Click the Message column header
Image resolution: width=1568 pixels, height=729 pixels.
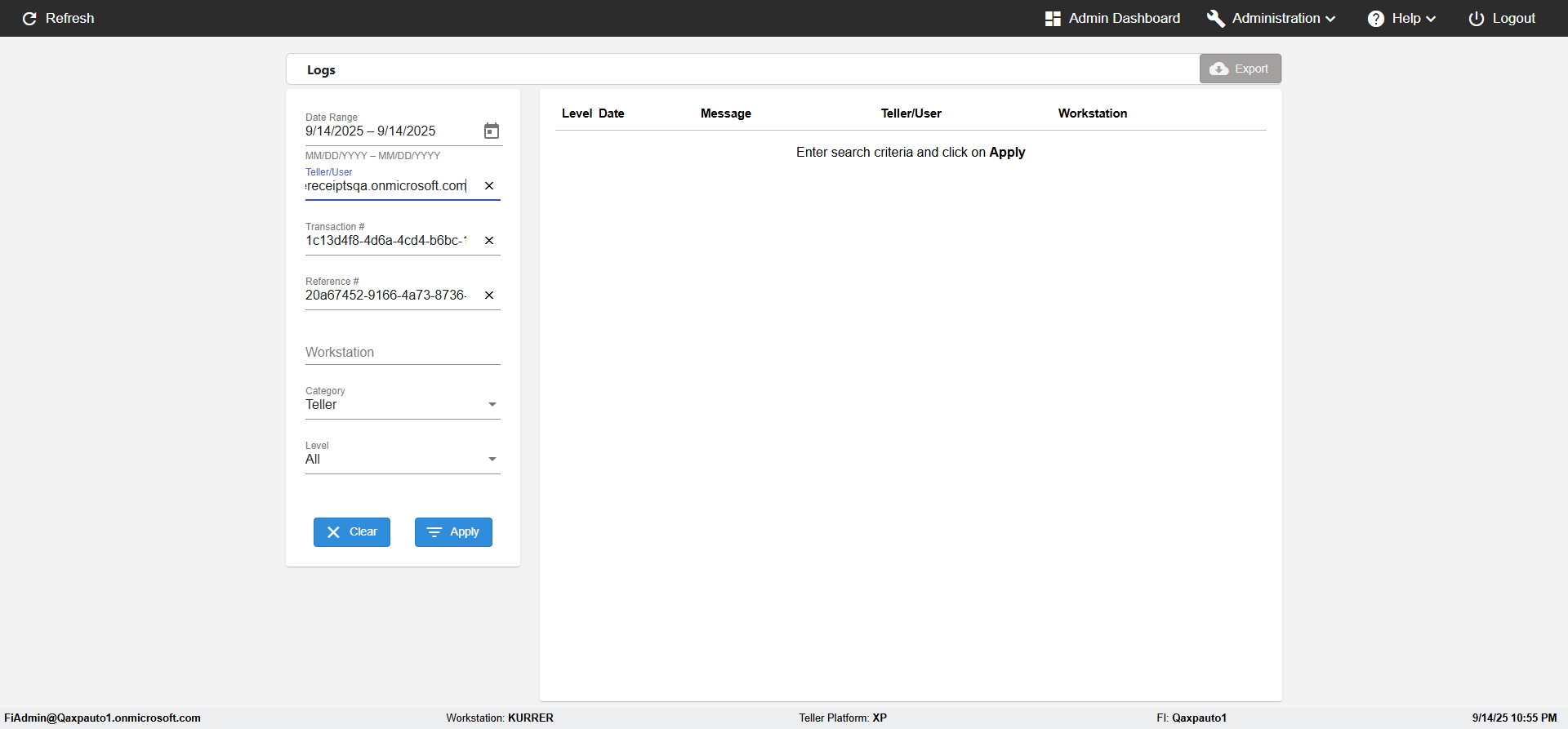pyautogui.click(x=726, y=113)
